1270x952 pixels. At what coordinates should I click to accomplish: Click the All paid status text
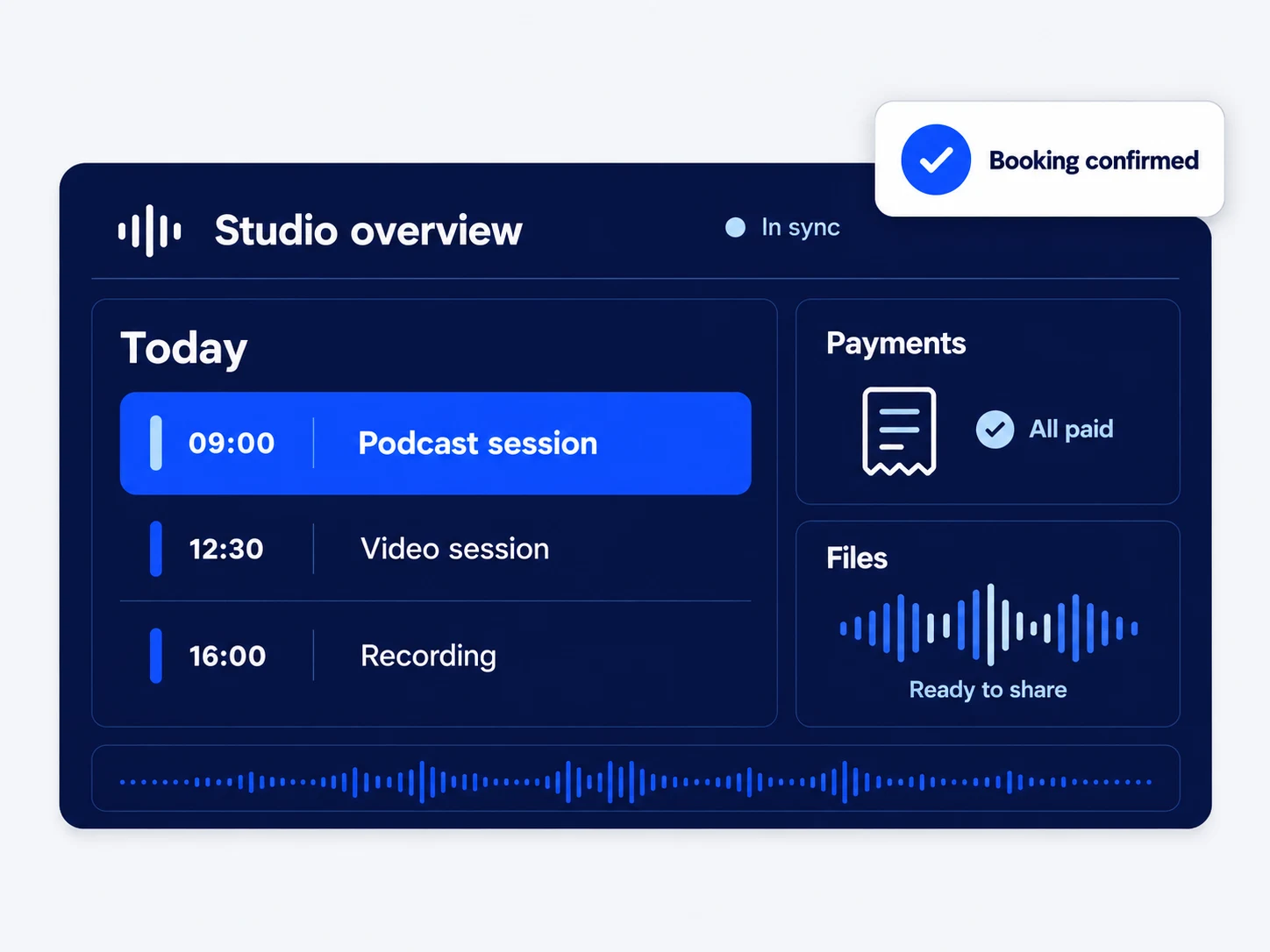[1071, 430]
